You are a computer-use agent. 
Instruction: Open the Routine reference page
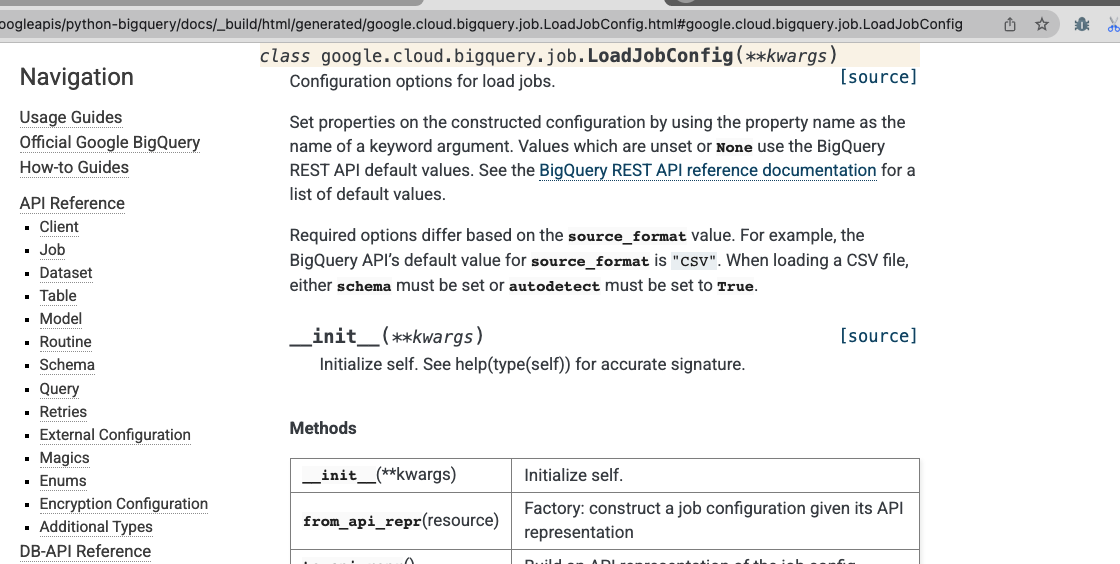point(65,342)
